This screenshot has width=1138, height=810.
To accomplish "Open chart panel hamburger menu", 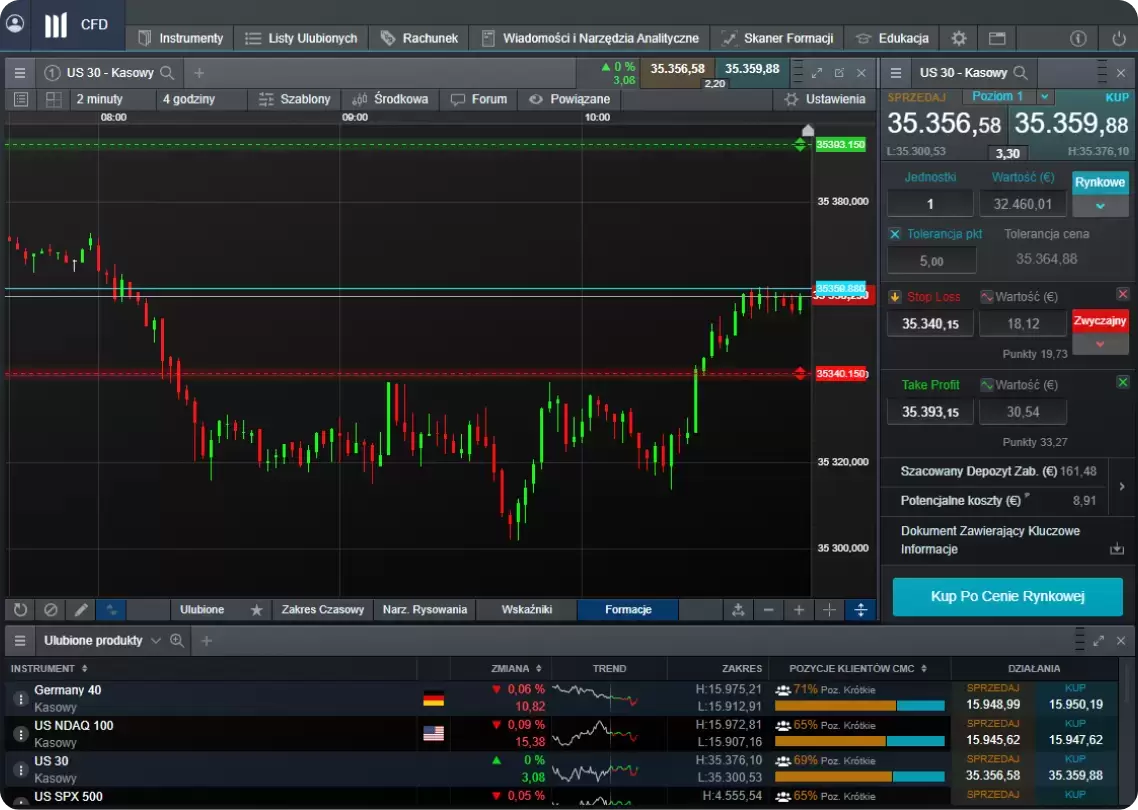I will click(20, 73).
